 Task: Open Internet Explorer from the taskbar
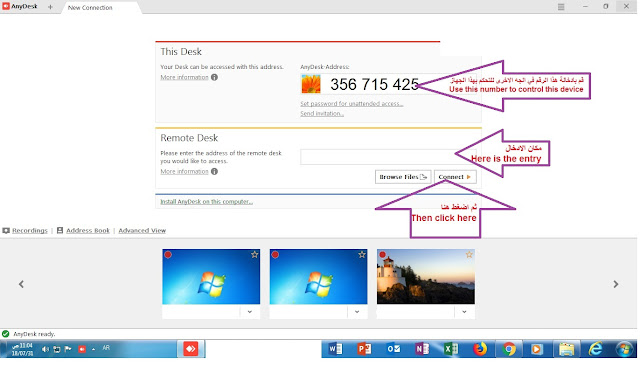point(595,349)
